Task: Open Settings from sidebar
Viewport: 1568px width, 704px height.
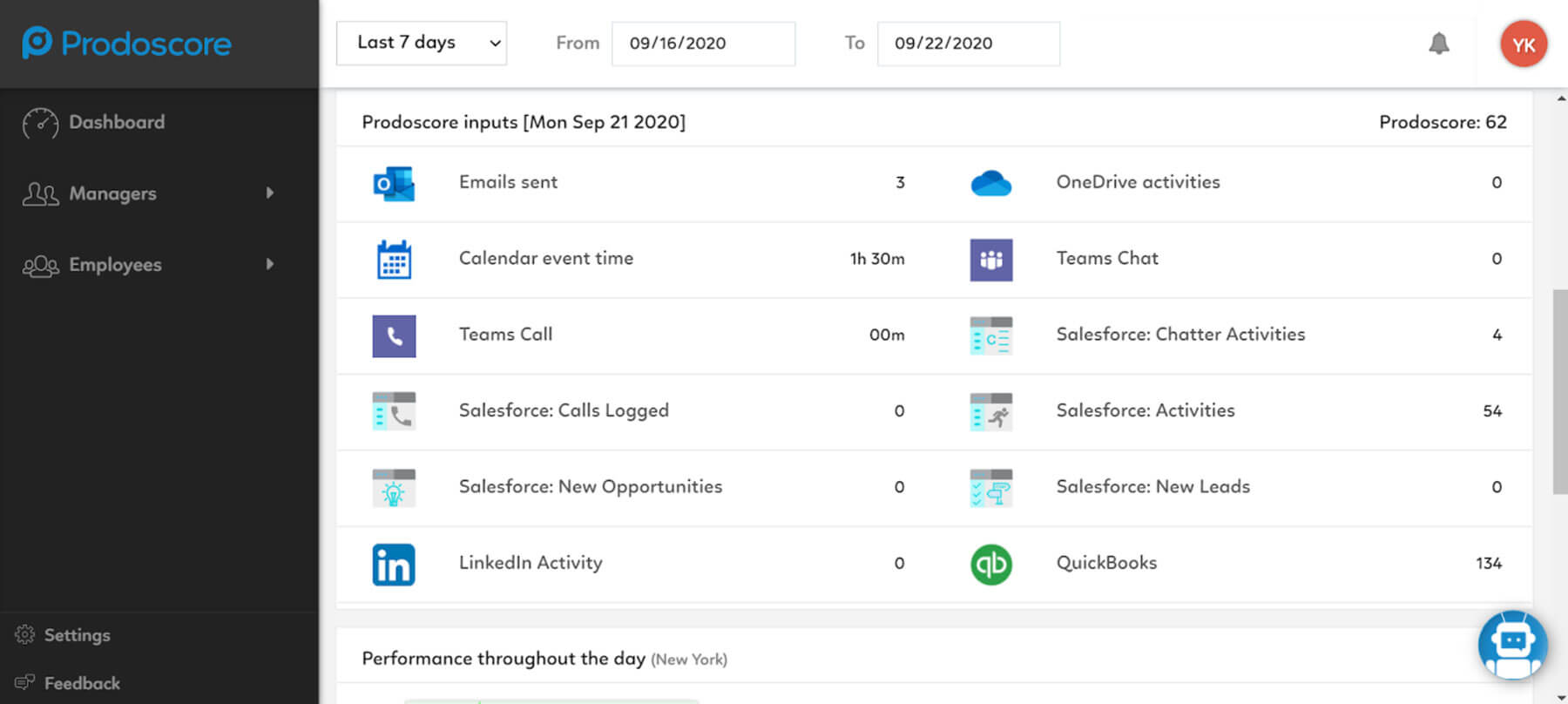Action: click(77, 635)
